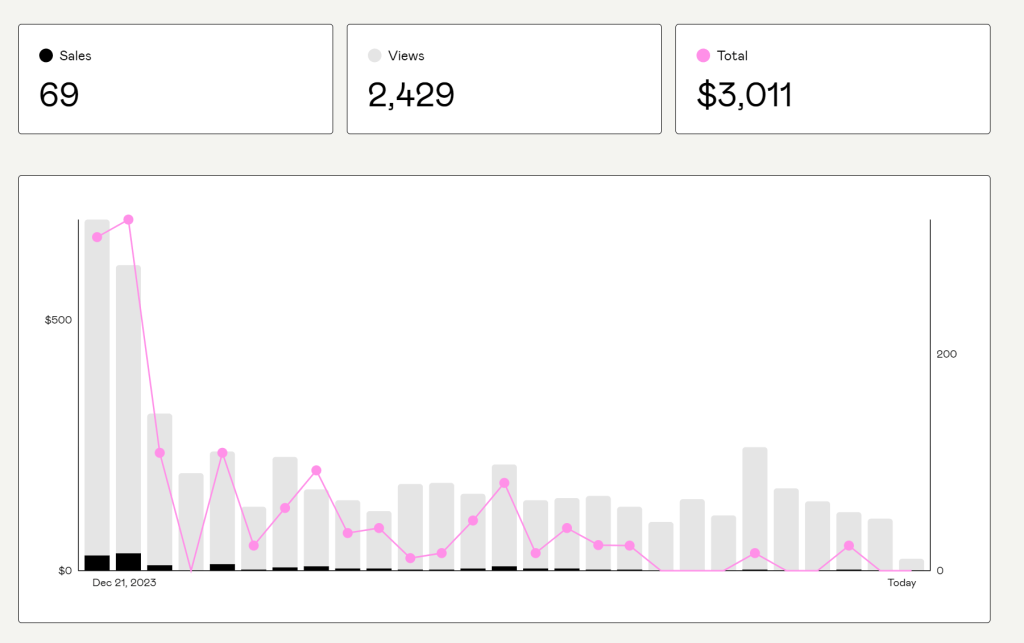Select the Sales count of 69

coord(59,95)
